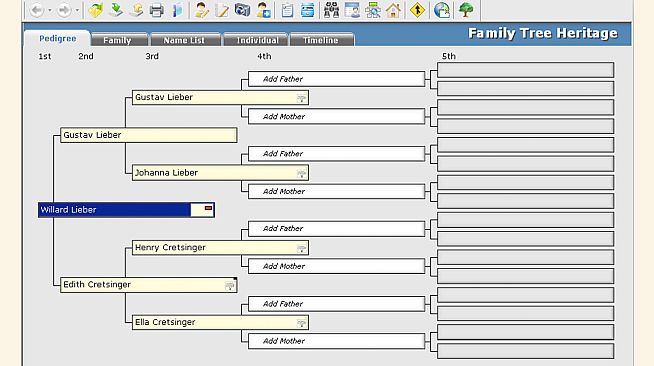Screen dimensions: 654x366
Task: Click the blue card calendar icon
Action: pyautogui.click(x=307, y=10)
